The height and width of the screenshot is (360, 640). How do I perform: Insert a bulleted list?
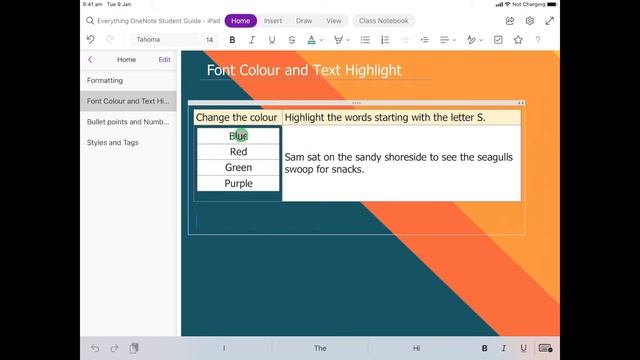(365, 40)
